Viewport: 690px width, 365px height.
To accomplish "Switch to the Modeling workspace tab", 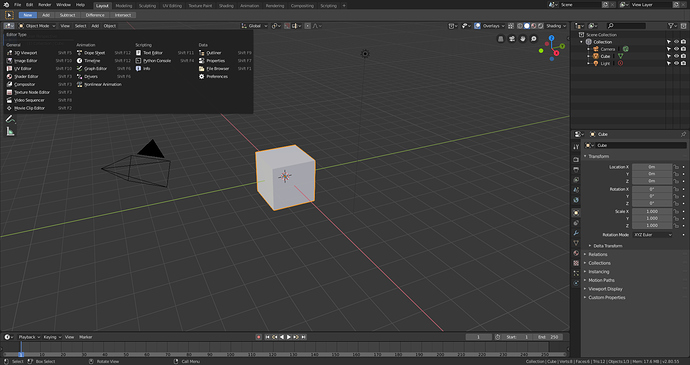I will (x=123, y=6).
